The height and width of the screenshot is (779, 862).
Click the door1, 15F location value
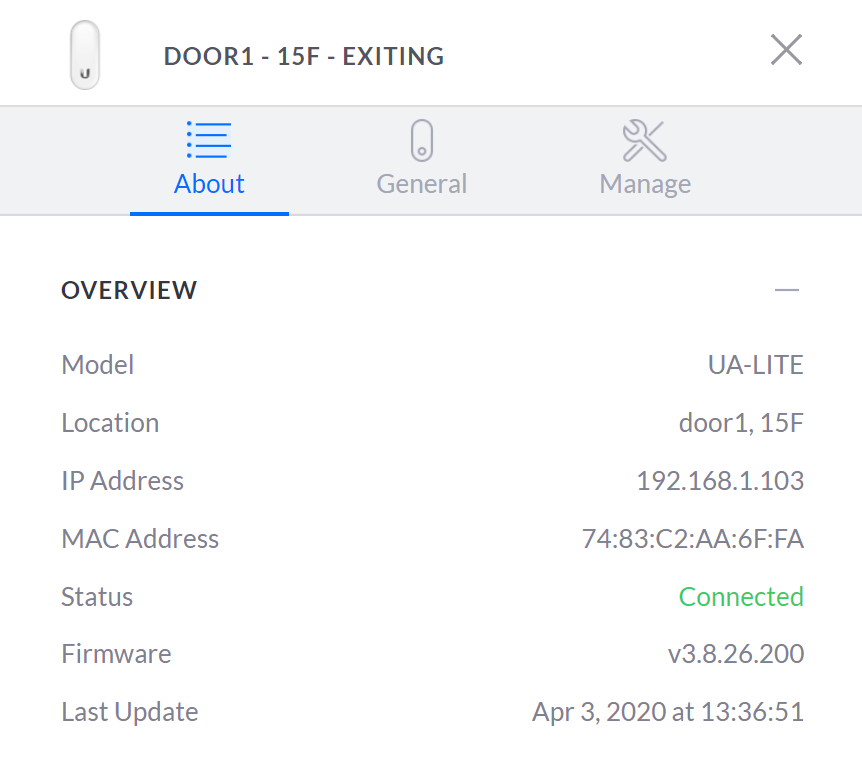[741, 423]
